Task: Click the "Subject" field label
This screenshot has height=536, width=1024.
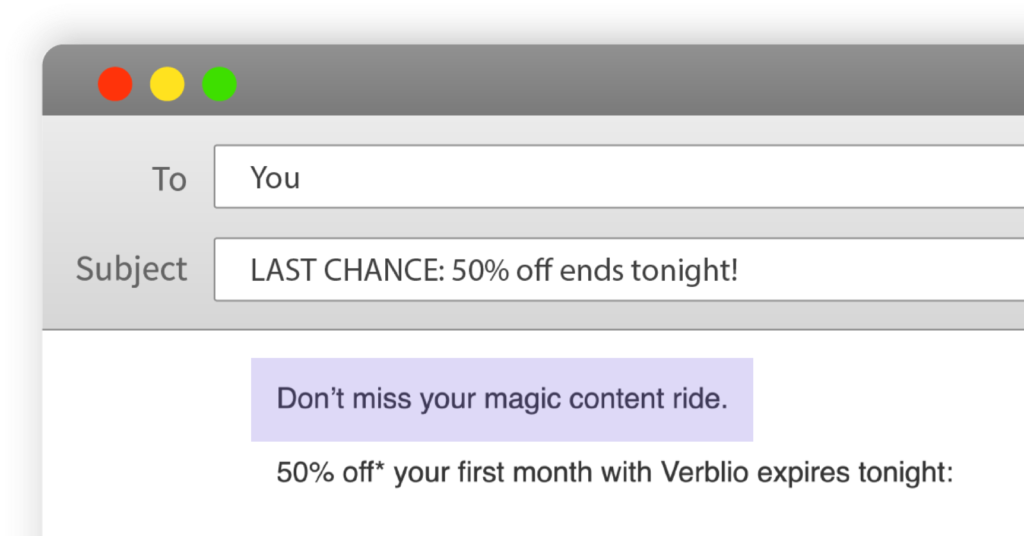Action: [131, 269]
